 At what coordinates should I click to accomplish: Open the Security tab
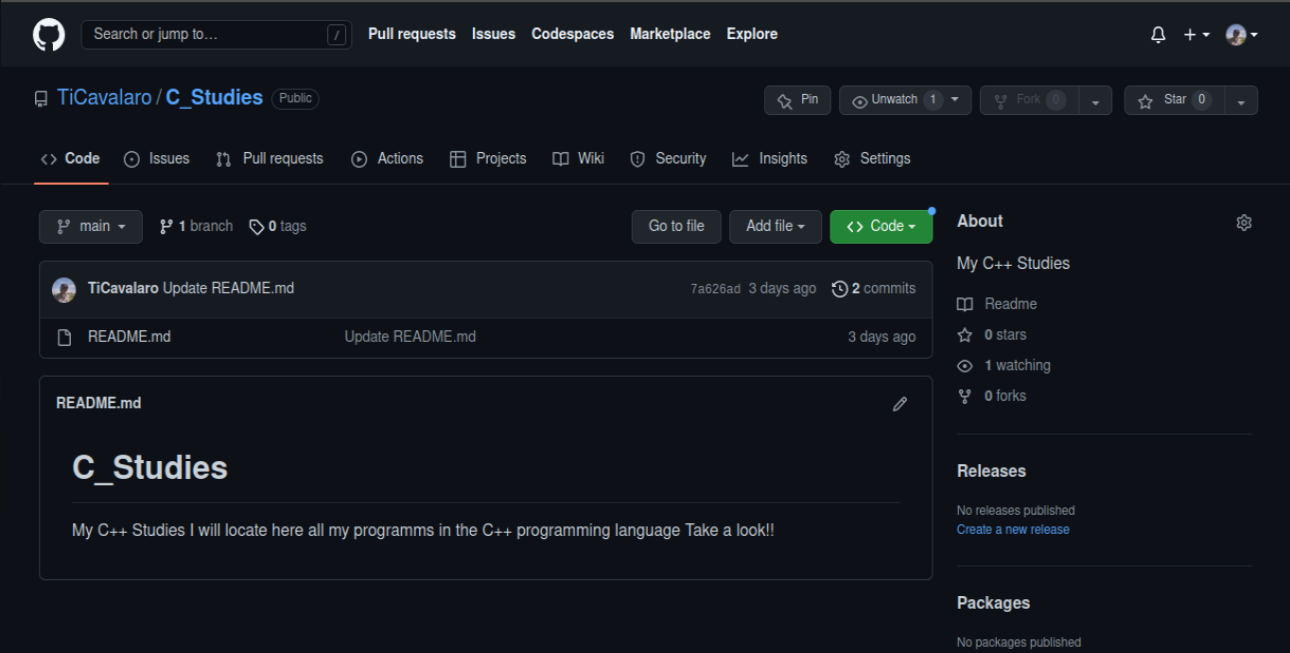[x=668, y=159]
